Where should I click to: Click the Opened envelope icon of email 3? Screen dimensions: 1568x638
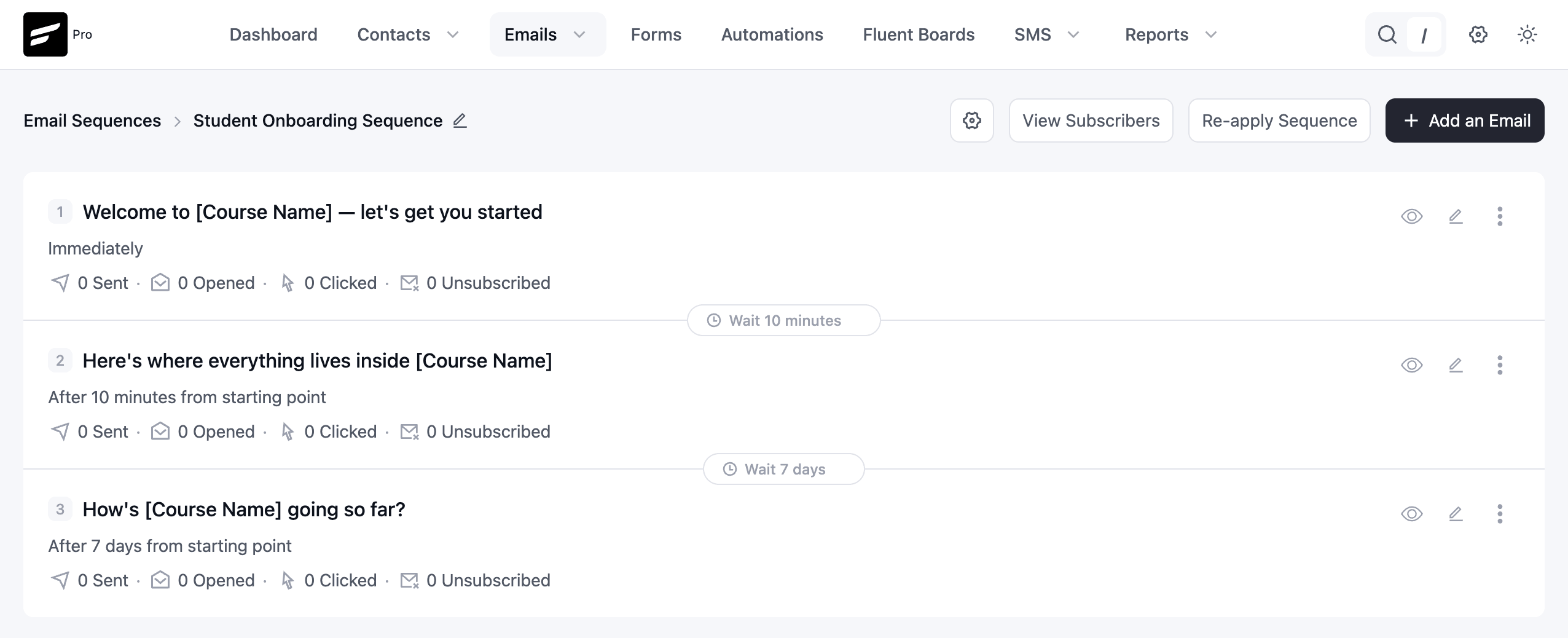click(x=160, y=580)
